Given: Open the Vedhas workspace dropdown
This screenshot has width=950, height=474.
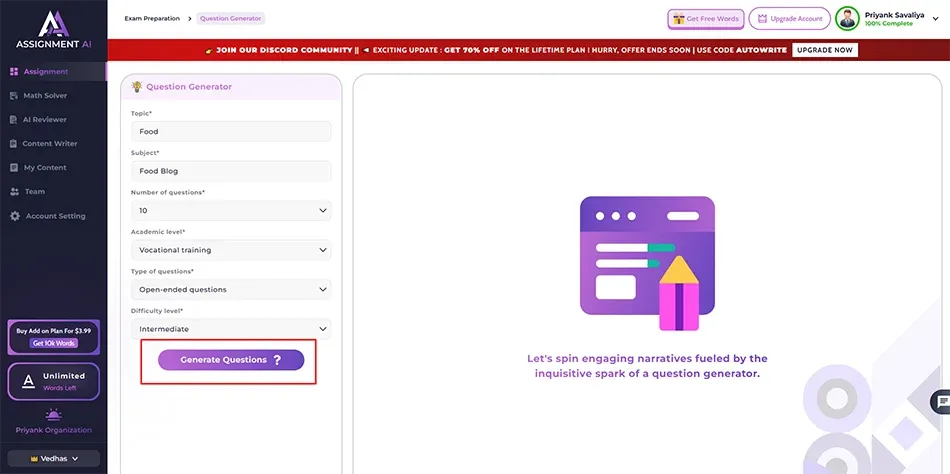Looking at the screenshot, I should tap(53, 459).
